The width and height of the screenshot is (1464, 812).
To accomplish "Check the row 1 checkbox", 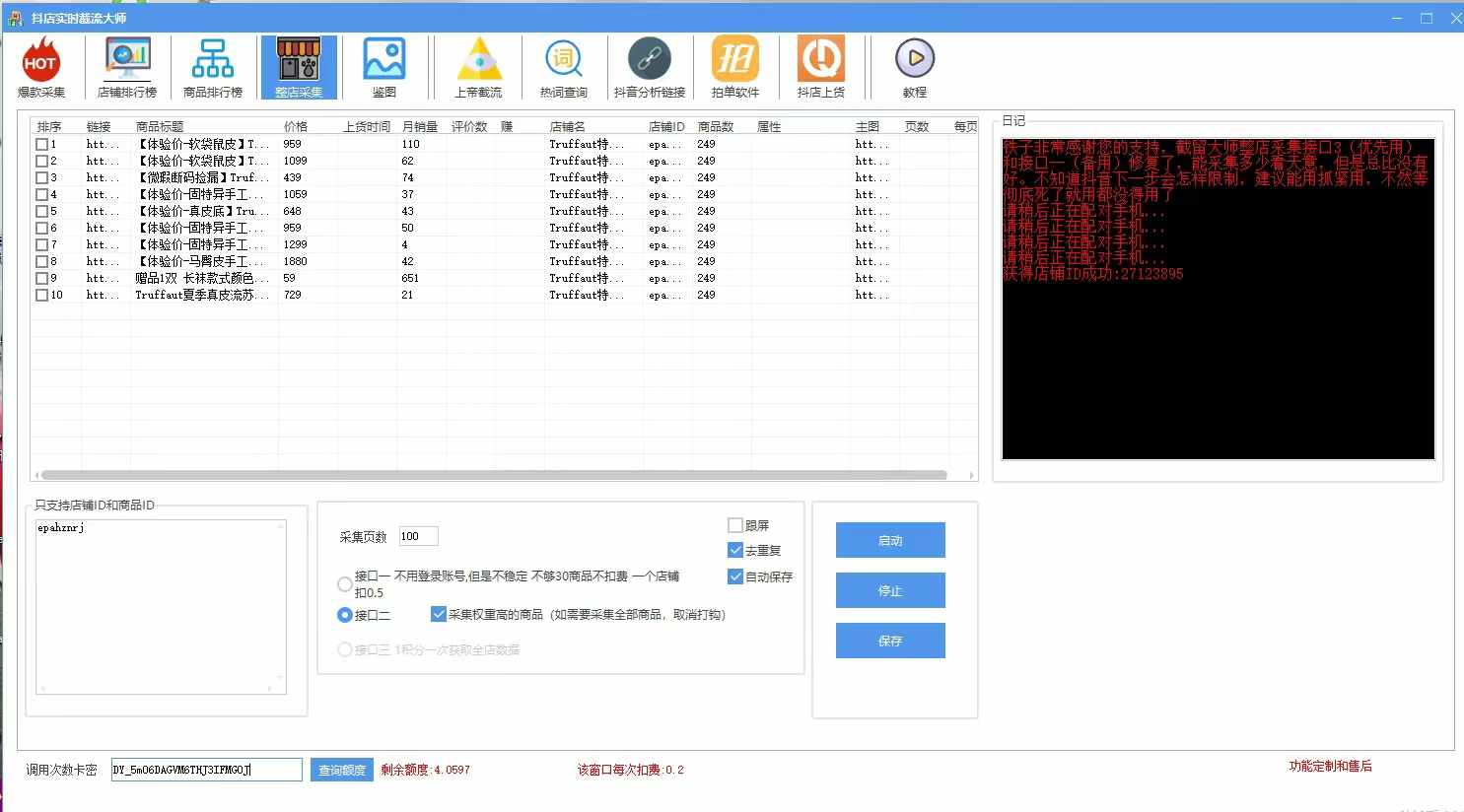I will (x=41, y=144).
